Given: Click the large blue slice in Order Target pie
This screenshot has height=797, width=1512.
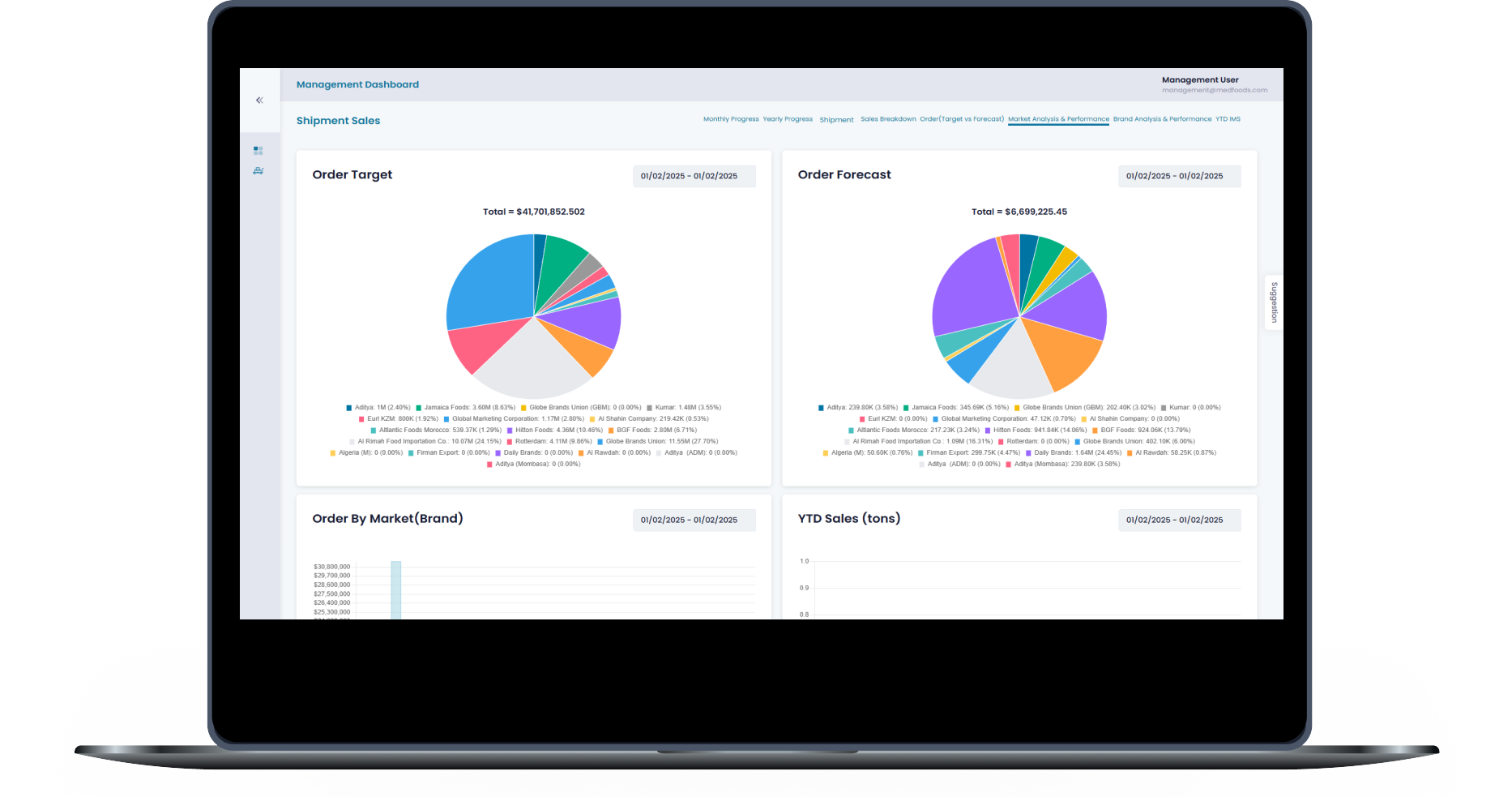Looking at the screenshot, I should click(491, 280).
